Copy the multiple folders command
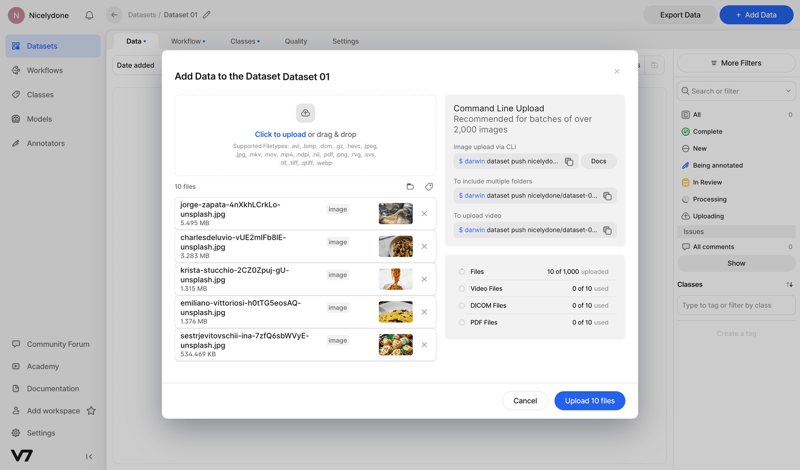The width and height of the screenshot is (800, 470). (x=607, y=196)
